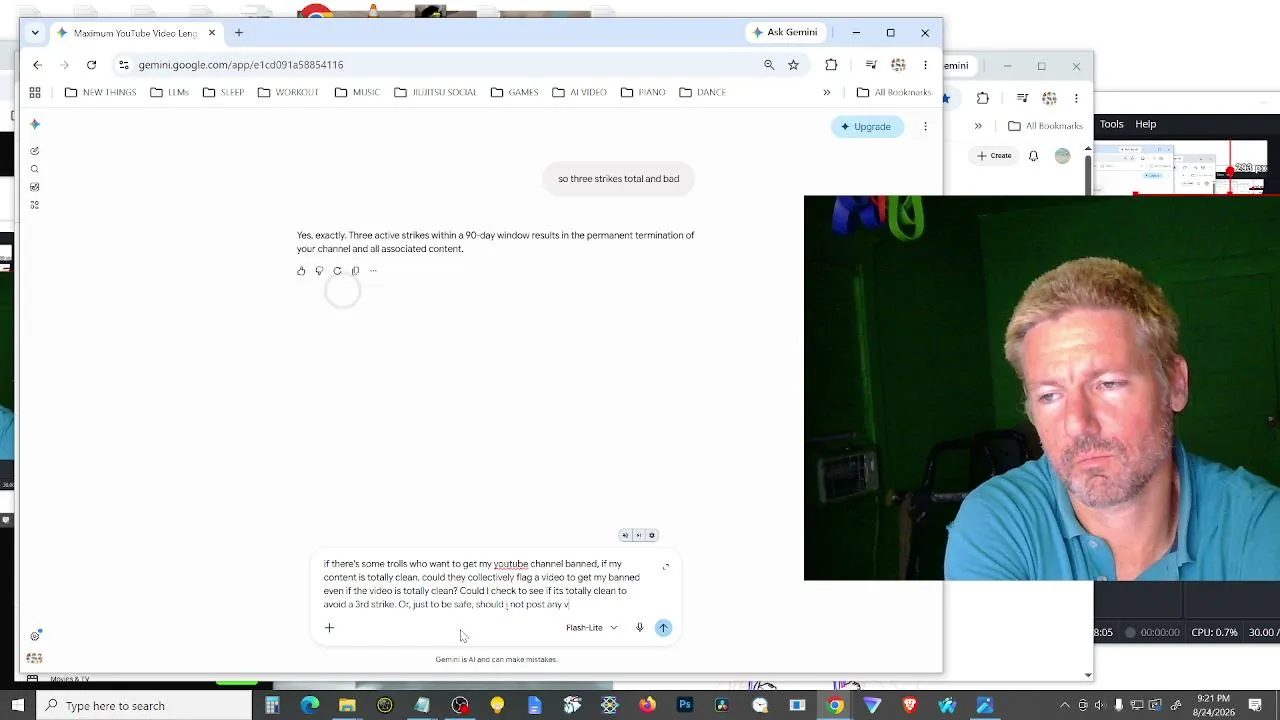Screen dimensions: 1280x720
Task: Open the MUSIC bookmark folder
Action: tap(357, 92)
